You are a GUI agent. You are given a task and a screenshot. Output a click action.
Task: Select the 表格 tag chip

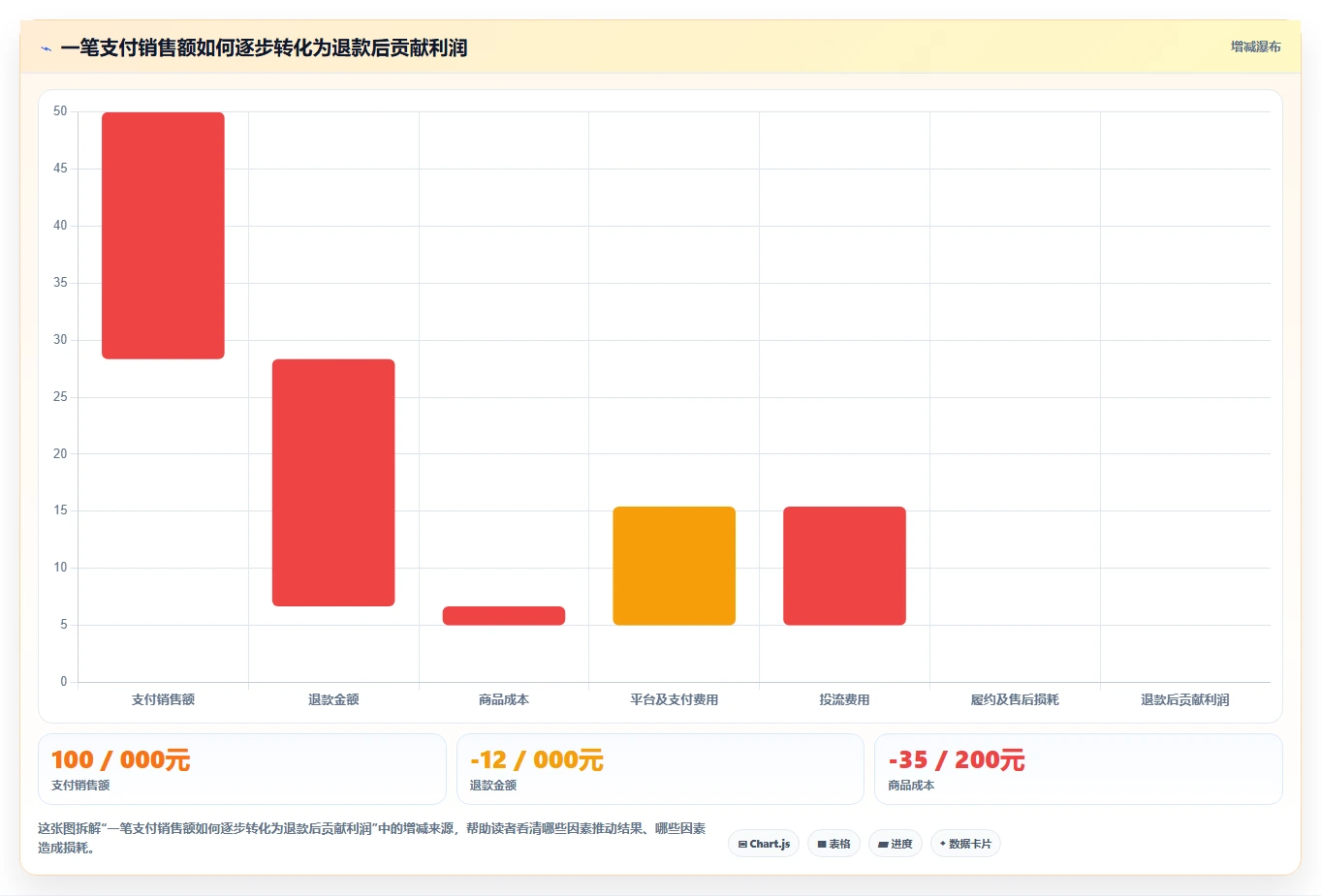tap(833, 844)
